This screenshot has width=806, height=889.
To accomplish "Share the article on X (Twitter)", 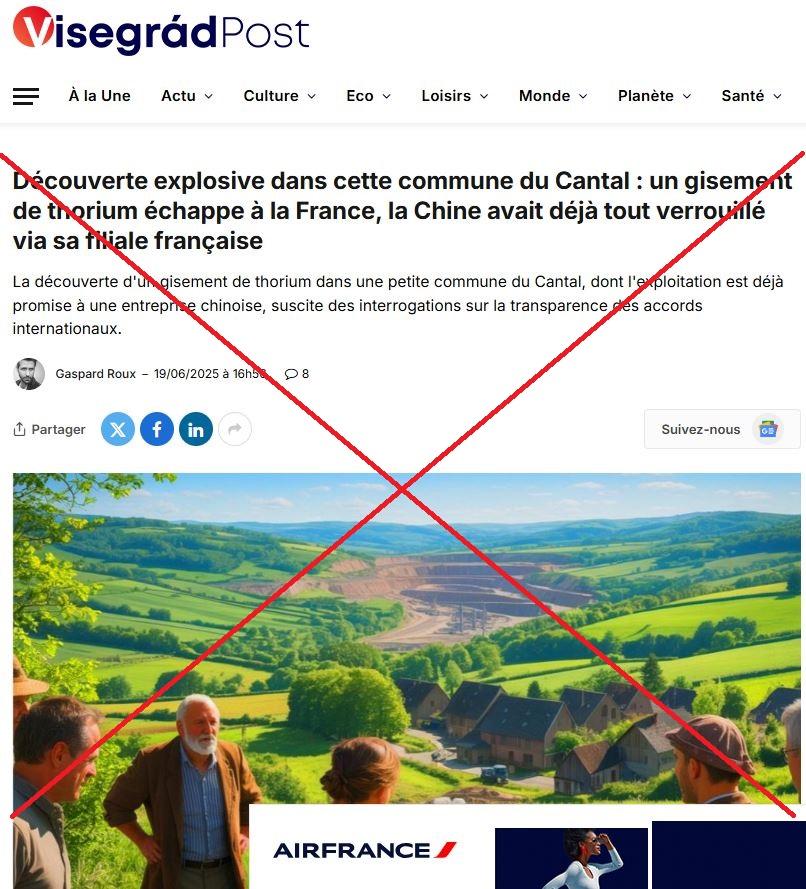I will click(118, 429).
